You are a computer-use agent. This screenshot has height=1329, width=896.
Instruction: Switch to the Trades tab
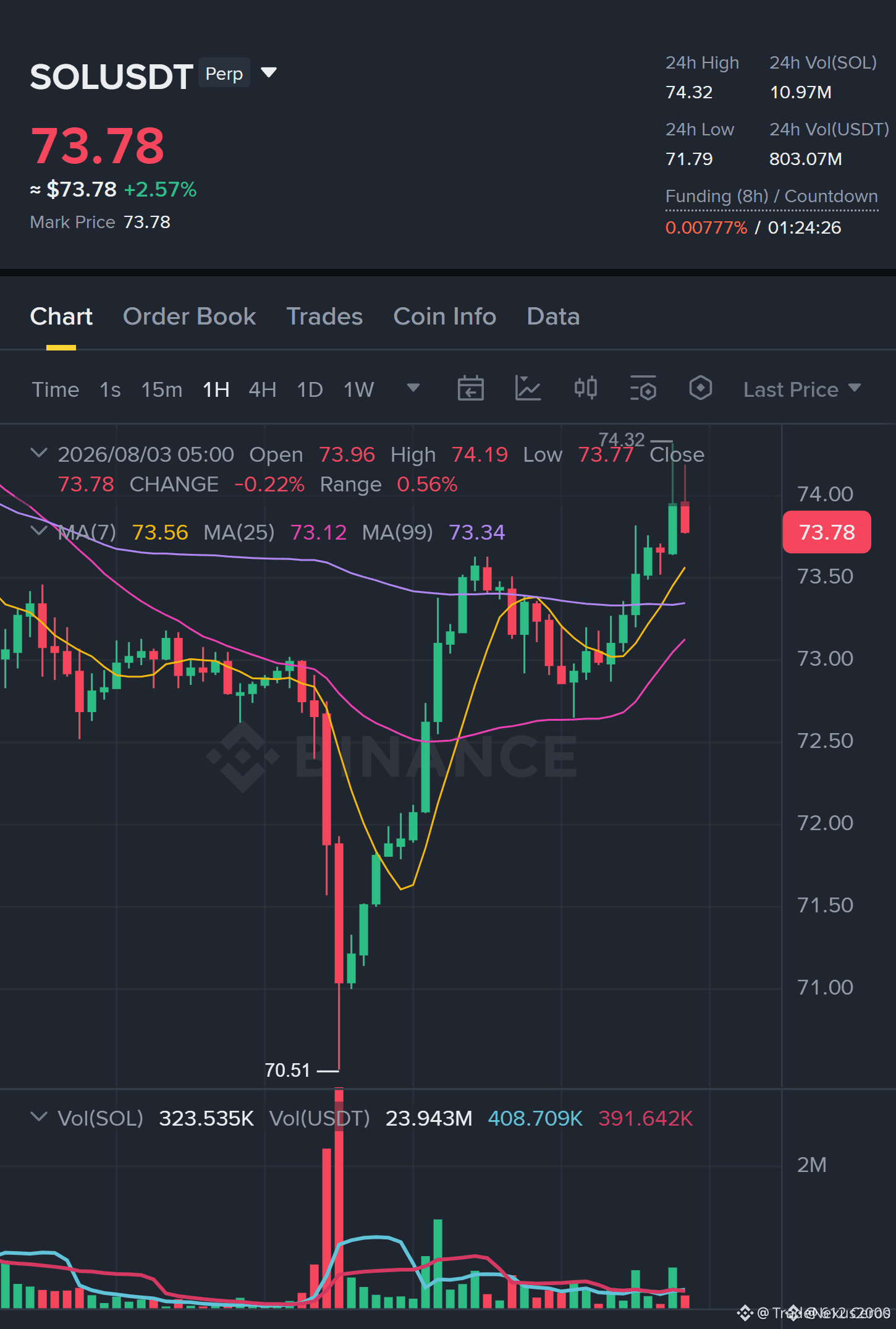pyautogui.click(x=324, y=316)
